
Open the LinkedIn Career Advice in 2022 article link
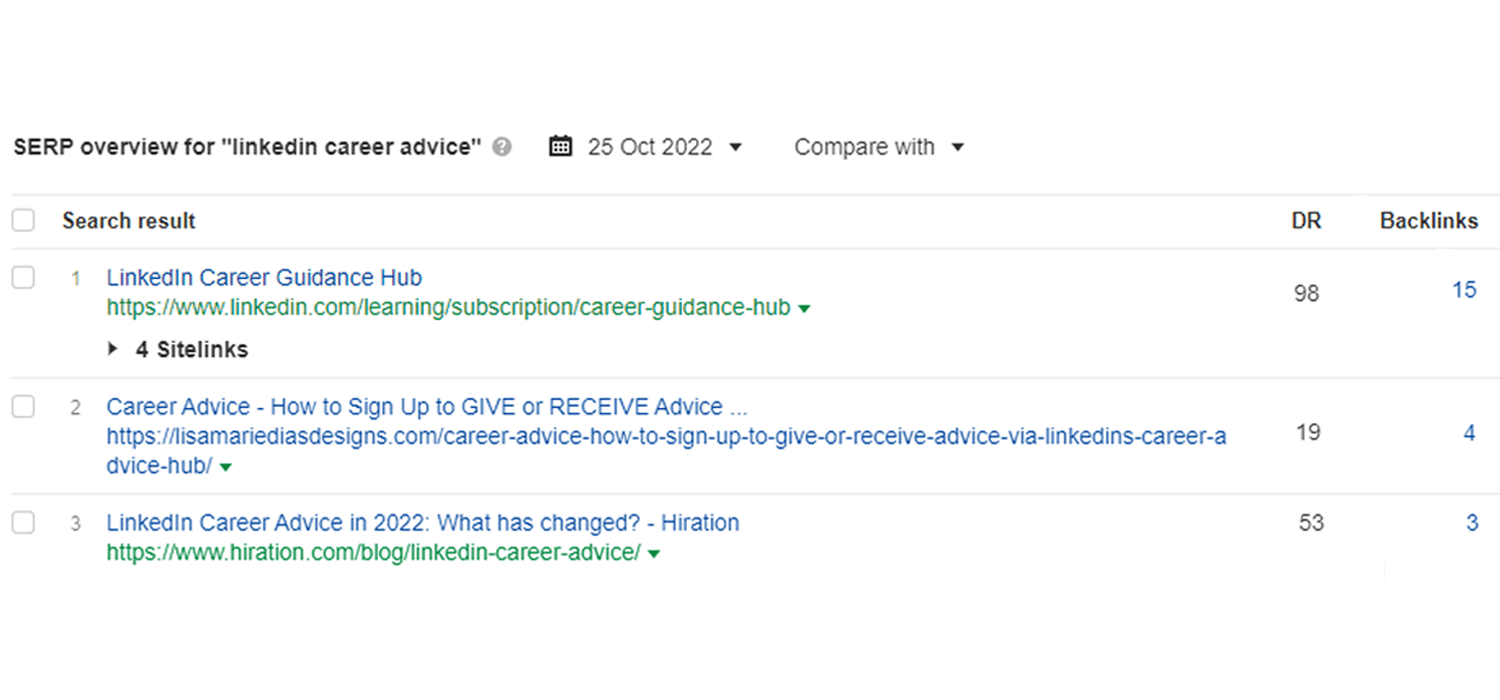(x=422, y=522)
